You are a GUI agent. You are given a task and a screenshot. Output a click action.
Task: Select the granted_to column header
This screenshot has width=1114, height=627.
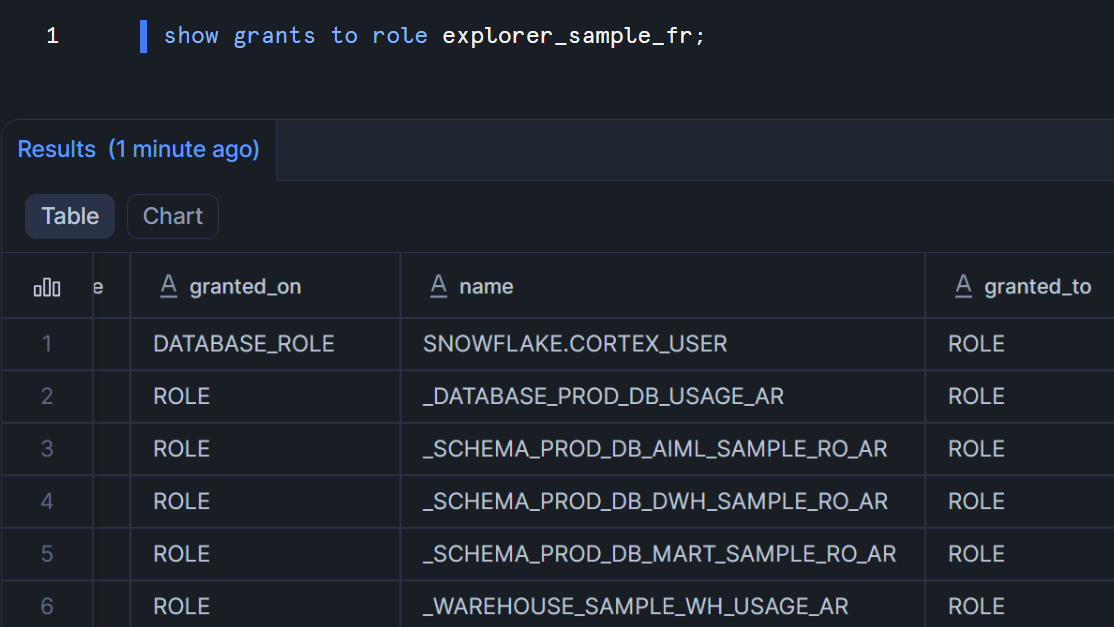(1037, 287)
